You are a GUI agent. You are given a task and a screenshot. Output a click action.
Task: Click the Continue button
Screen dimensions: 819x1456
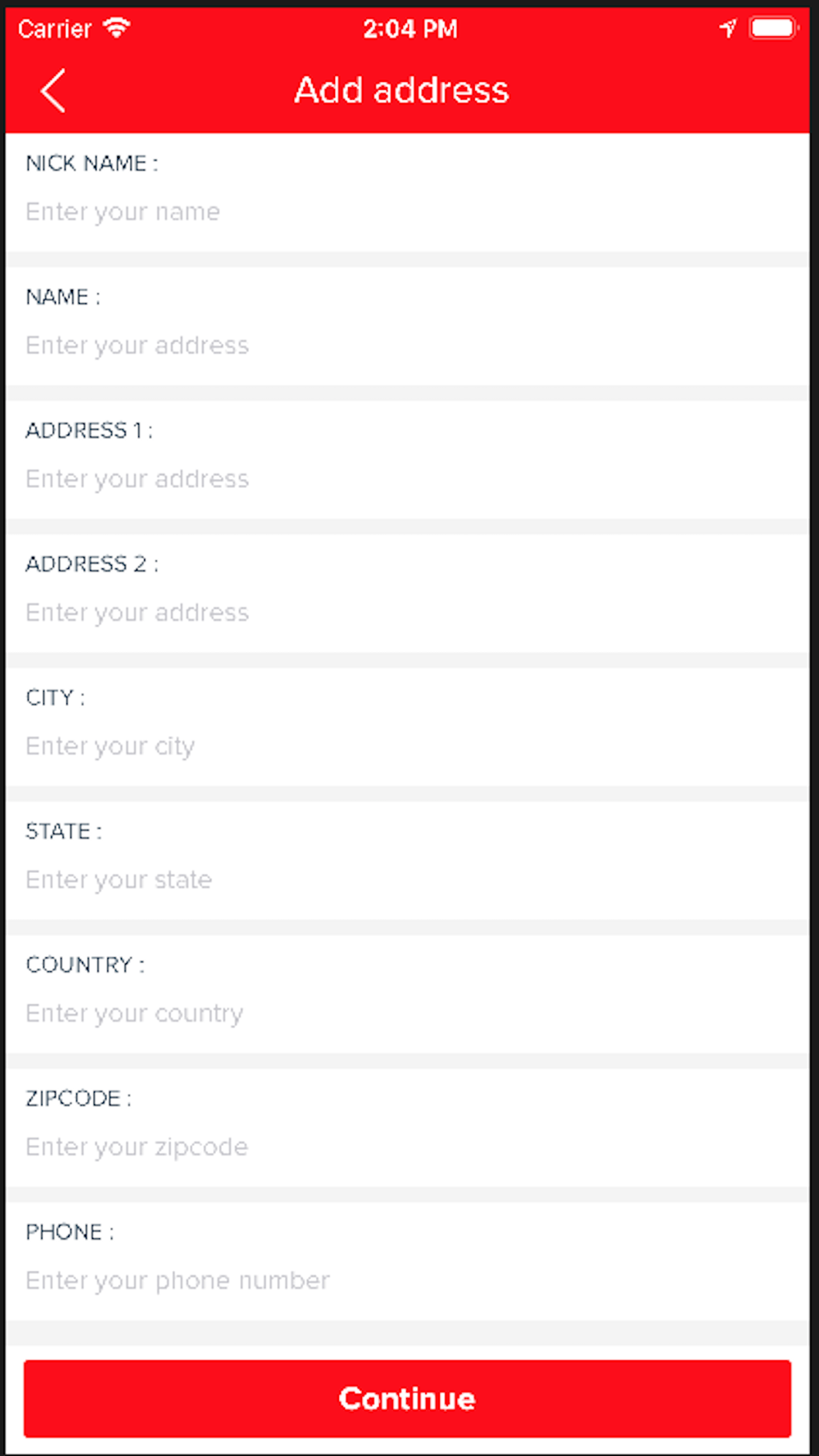[407, 1399]
